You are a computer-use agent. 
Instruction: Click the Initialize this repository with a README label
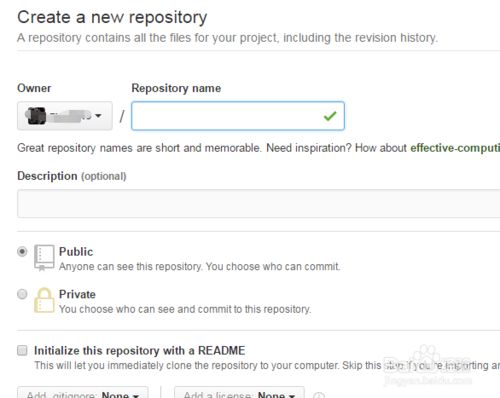(x=140, y=351)
